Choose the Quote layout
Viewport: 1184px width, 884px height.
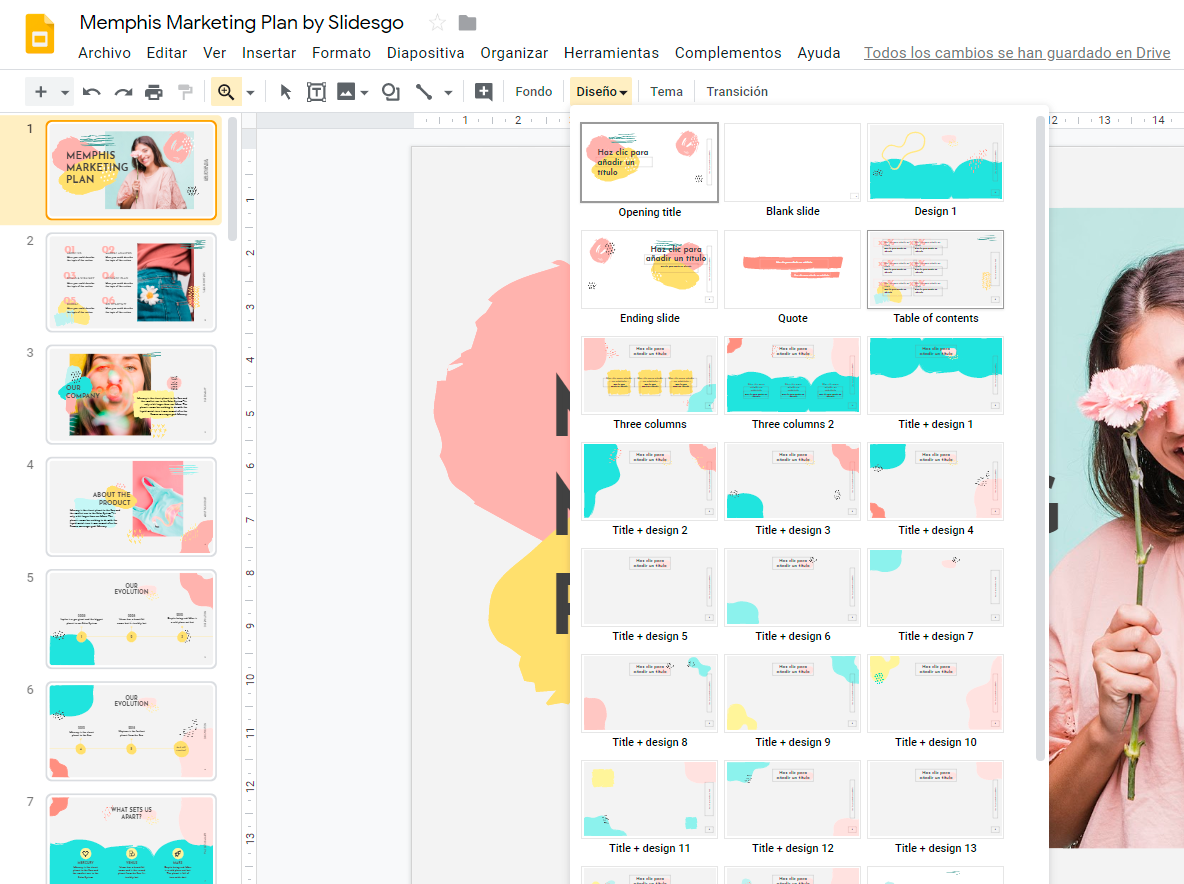click(x=792, y=270)
